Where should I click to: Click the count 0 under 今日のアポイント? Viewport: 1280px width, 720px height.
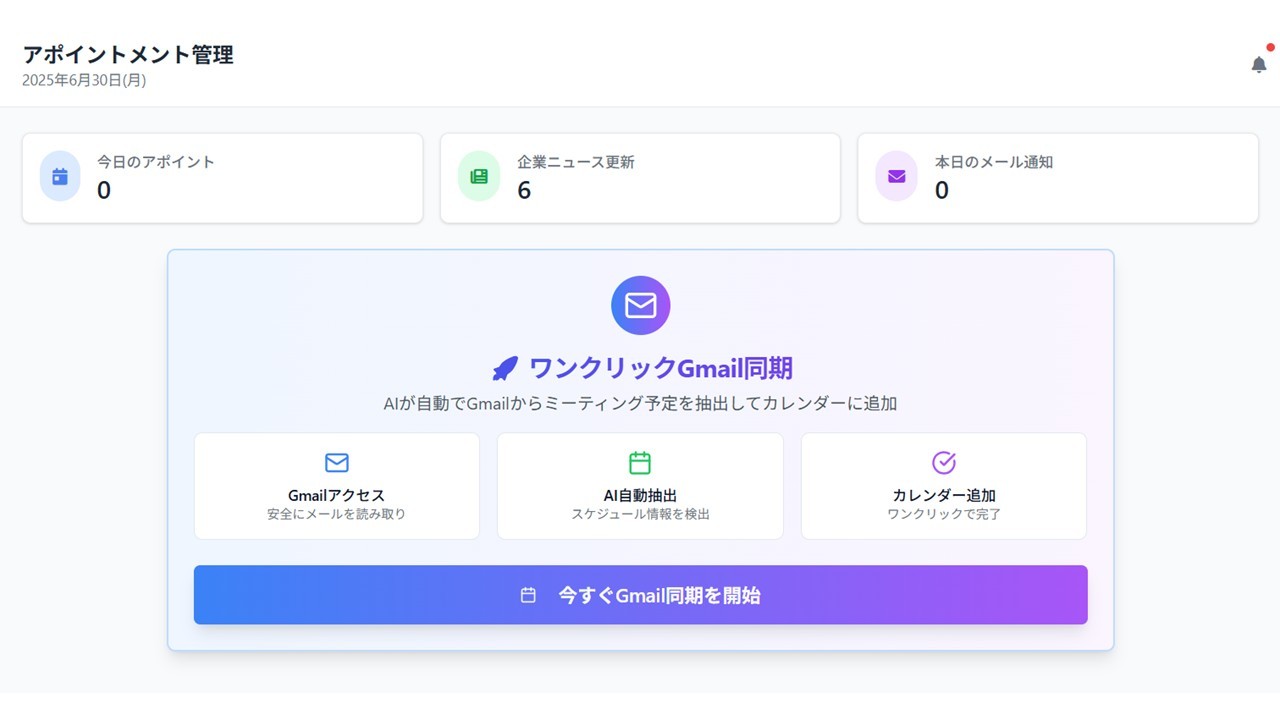coord(104,190)
